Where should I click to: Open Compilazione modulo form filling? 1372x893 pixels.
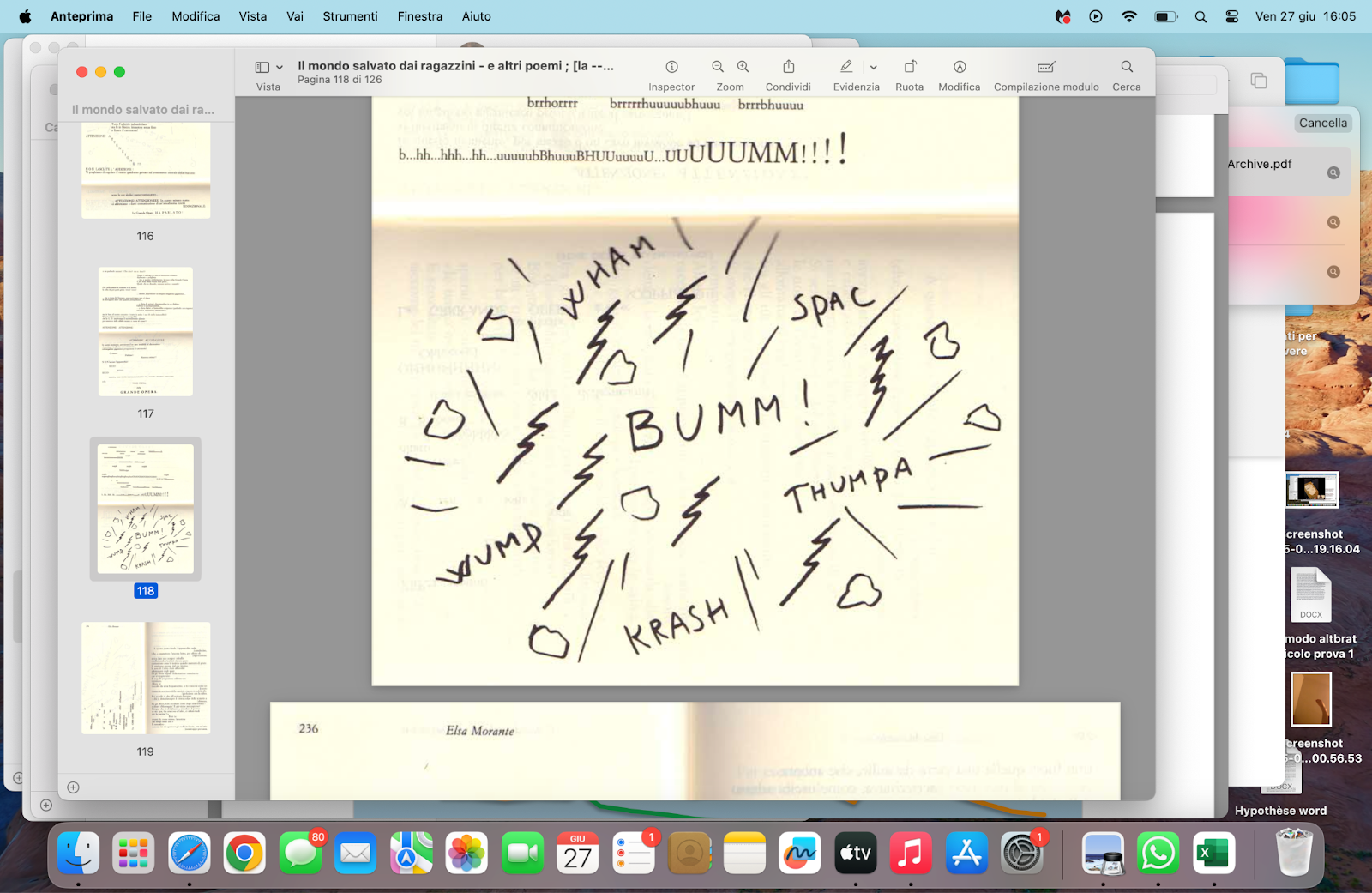1046,67
